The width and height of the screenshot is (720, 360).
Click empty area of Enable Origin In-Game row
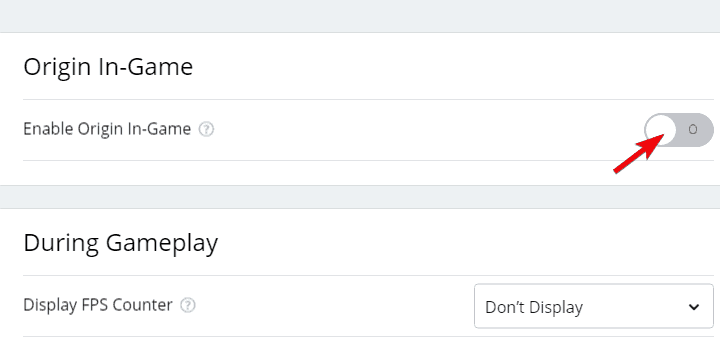413,130
